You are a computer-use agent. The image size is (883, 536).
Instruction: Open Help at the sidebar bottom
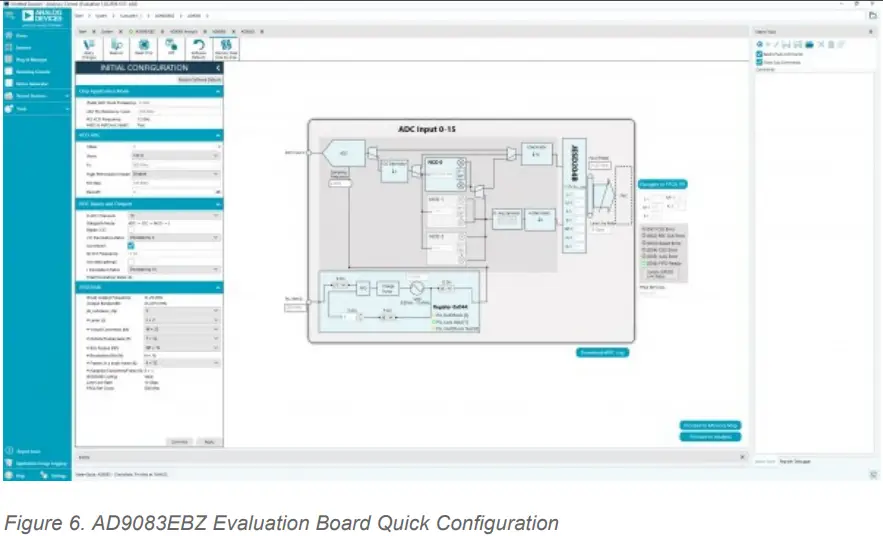tap(20, 476)
